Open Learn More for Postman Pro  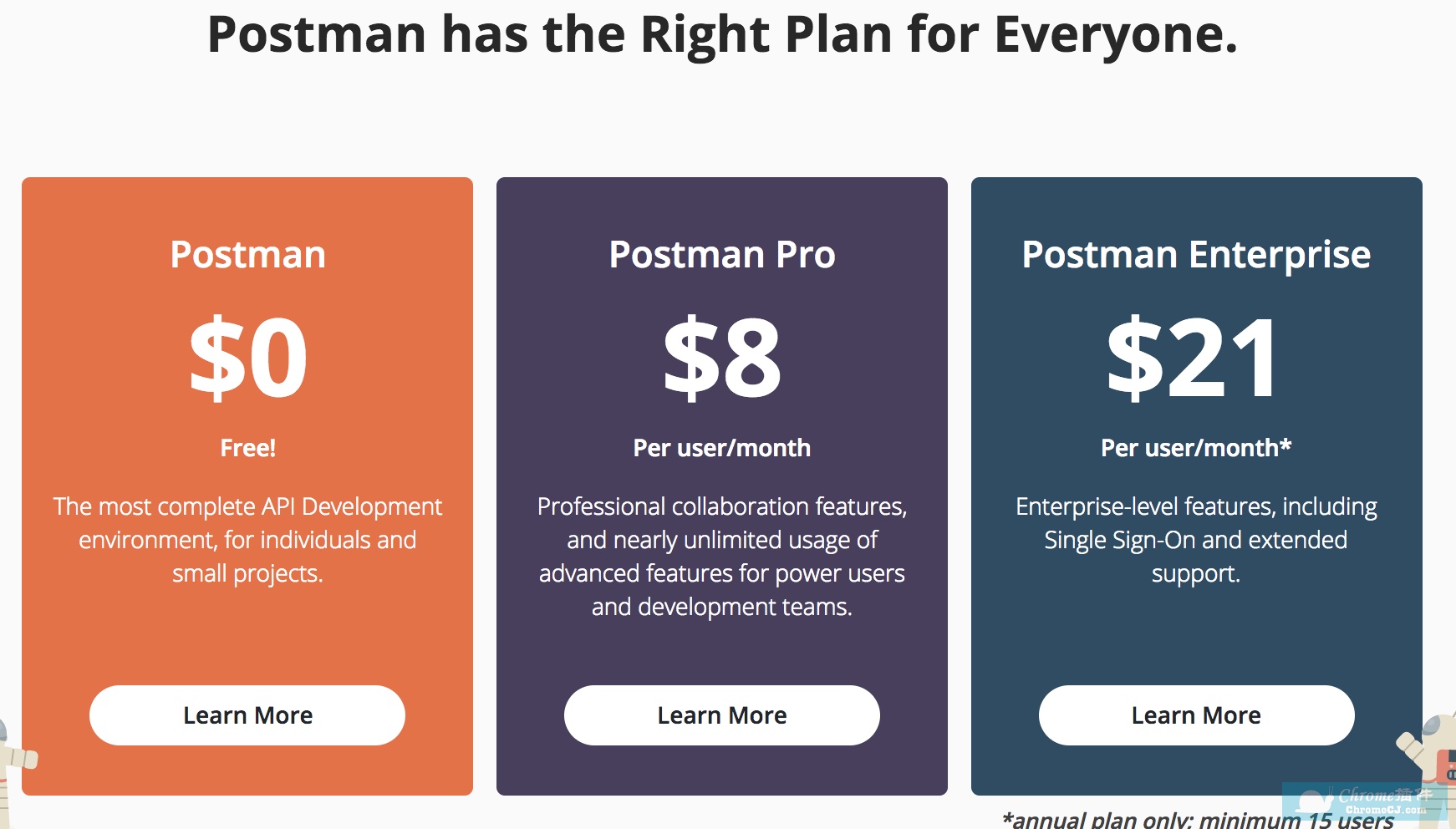coord(722,715)
